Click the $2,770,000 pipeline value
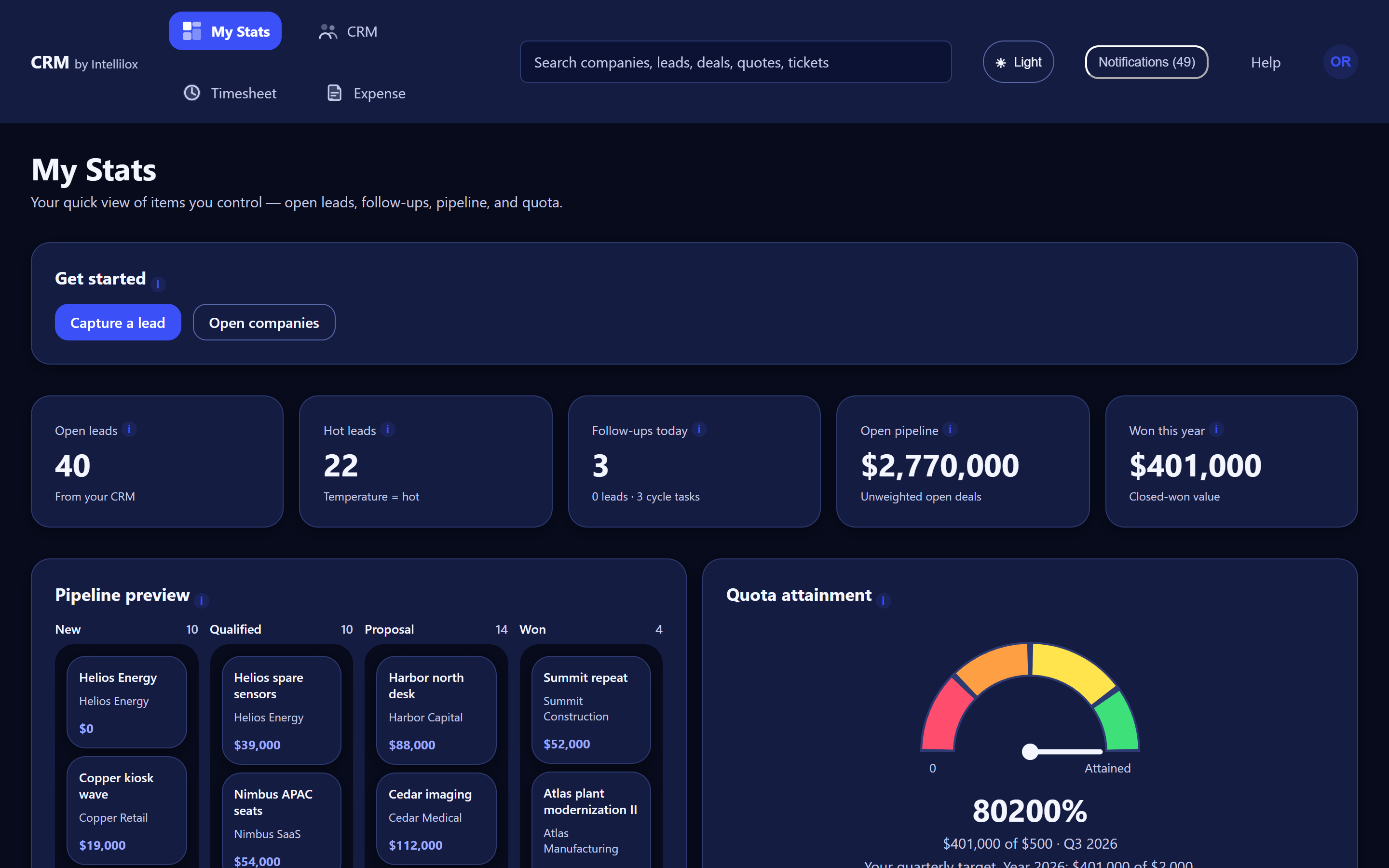Viewport: 1389px width, 868px height. coord(940,465)
